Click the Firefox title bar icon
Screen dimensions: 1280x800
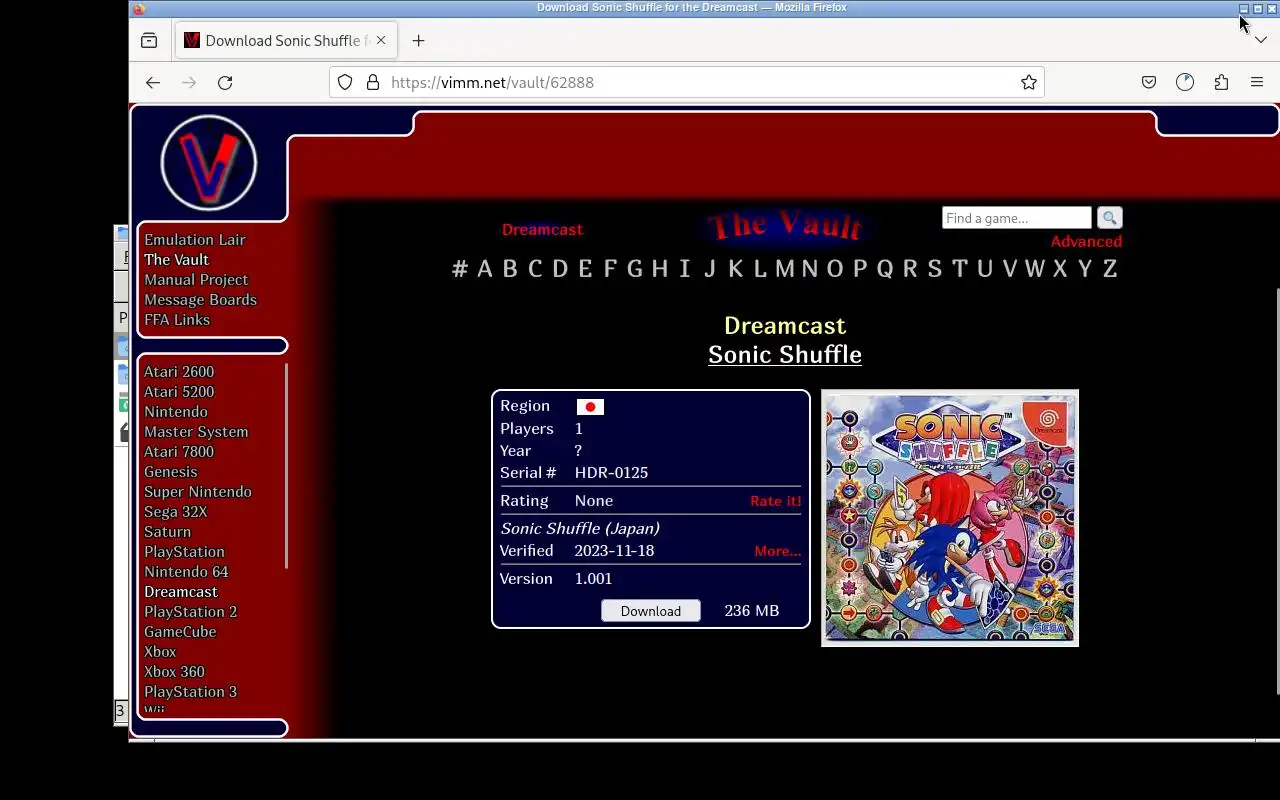(139, 8)
